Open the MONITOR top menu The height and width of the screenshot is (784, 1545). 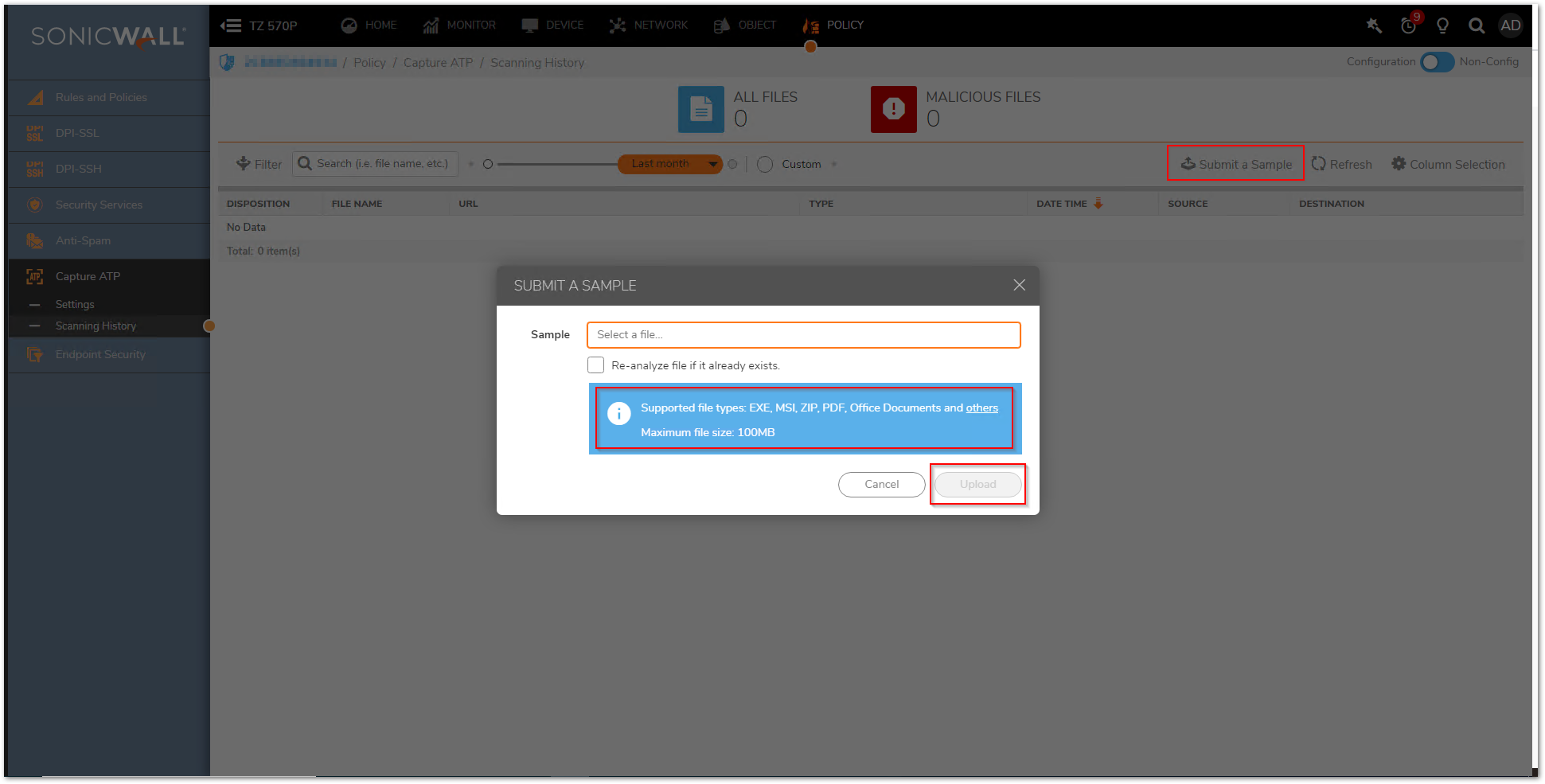[459, 25]
